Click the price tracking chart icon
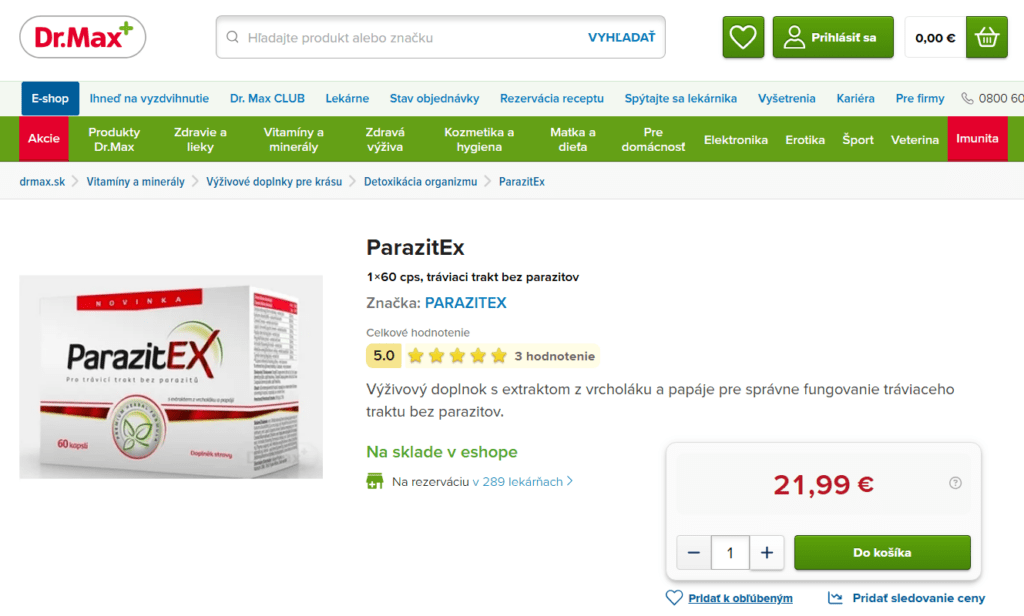 pyautogui.click(x=835, y=598)
